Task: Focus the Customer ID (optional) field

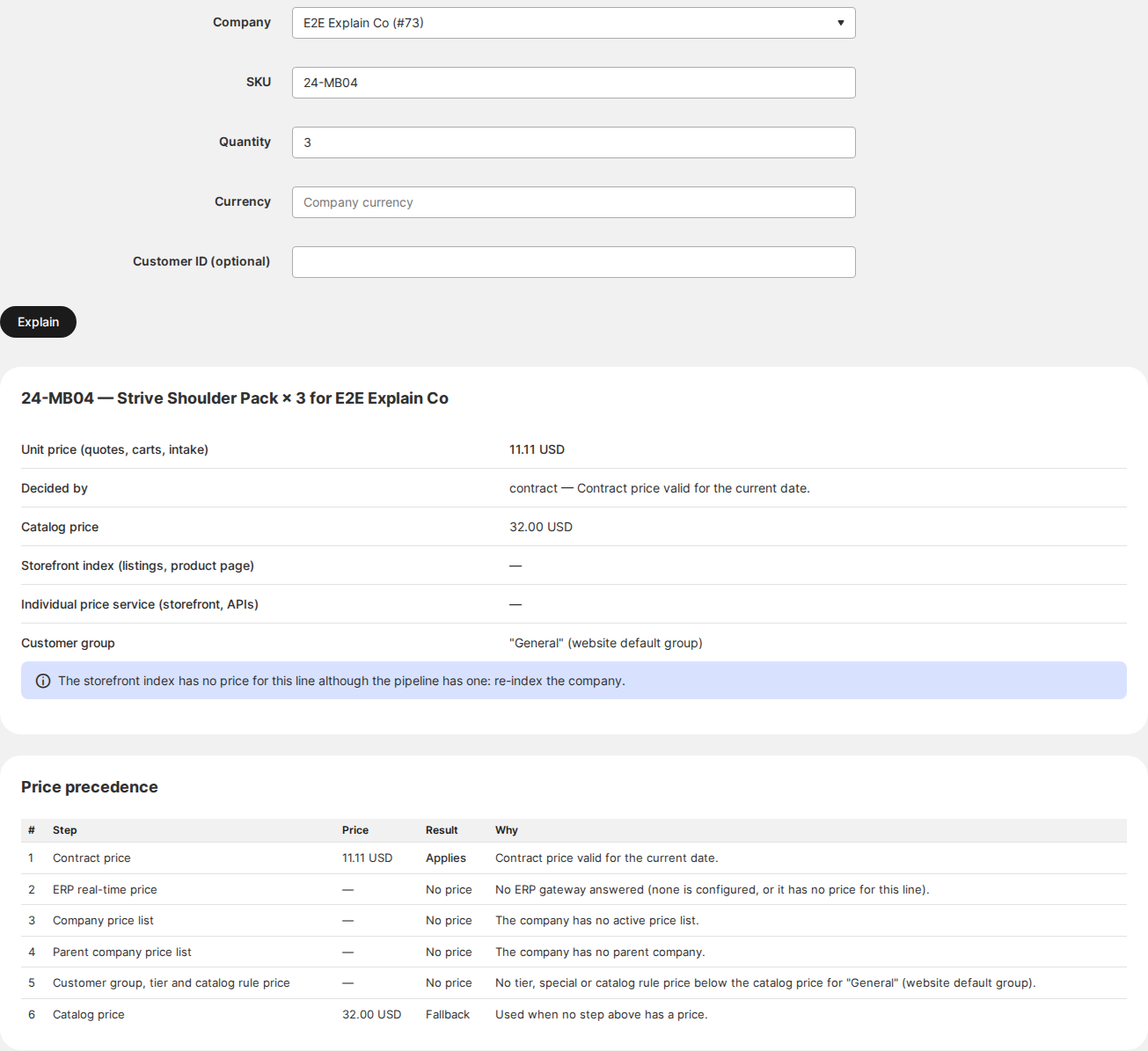Action: (x=574, y=262)
